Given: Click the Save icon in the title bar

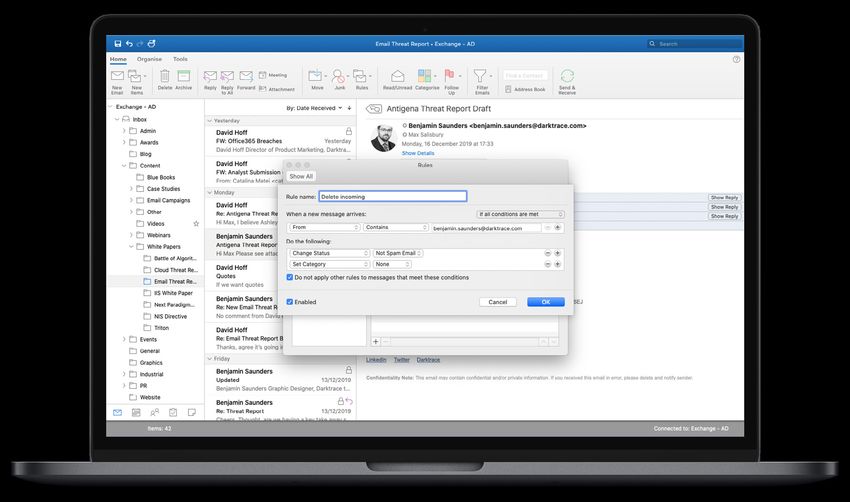Looking at the screenshot, I should 118,43.
